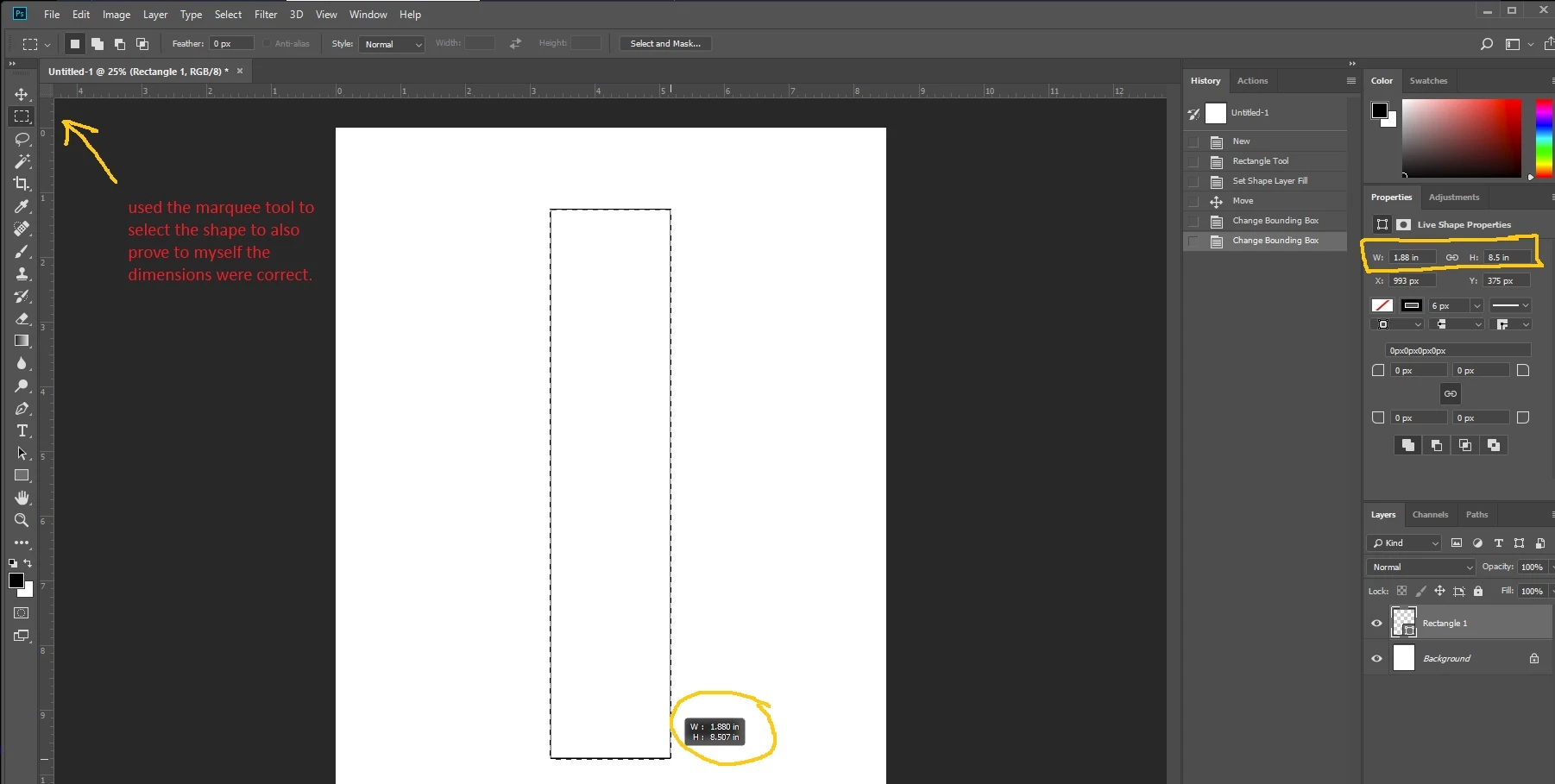1555x784 pixels.
Task: Toggle linked corner radius values
Action: [1451, 393]
